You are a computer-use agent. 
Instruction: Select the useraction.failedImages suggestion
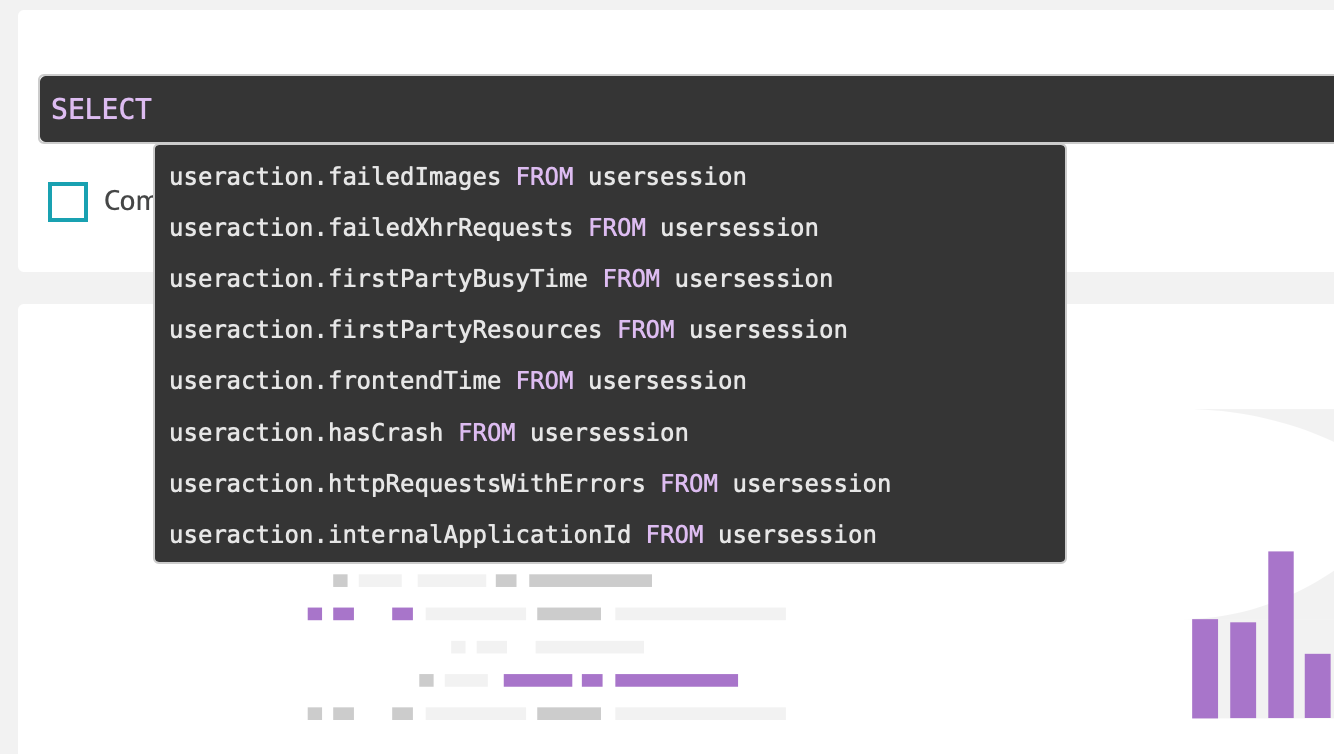click(x=457, y=177)
